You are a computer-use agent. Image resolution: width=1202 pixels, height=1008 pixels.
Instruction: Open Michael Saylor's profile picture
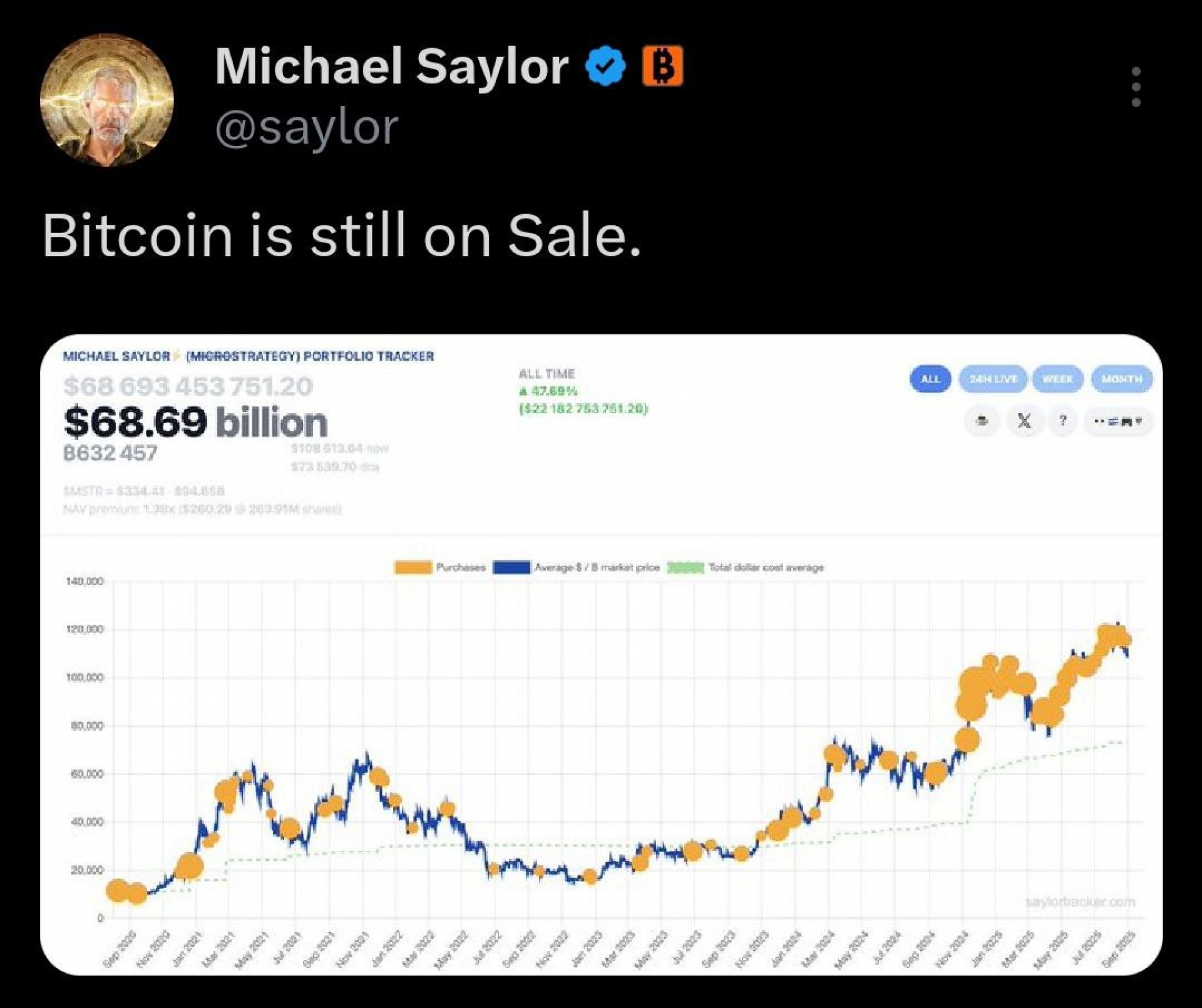[x=106, y=100]
